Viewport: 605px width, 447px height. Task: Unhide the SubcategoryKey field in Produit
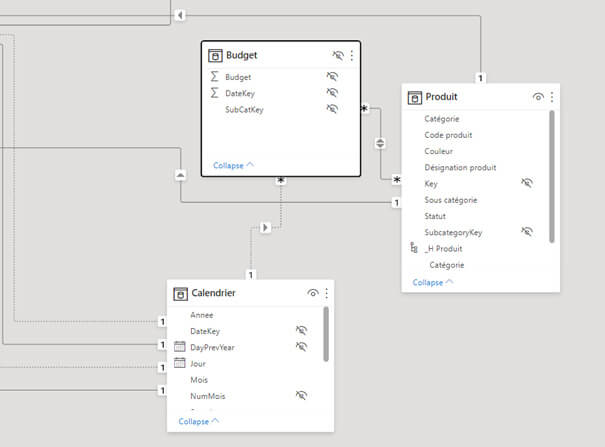click(x=527, y=231)
